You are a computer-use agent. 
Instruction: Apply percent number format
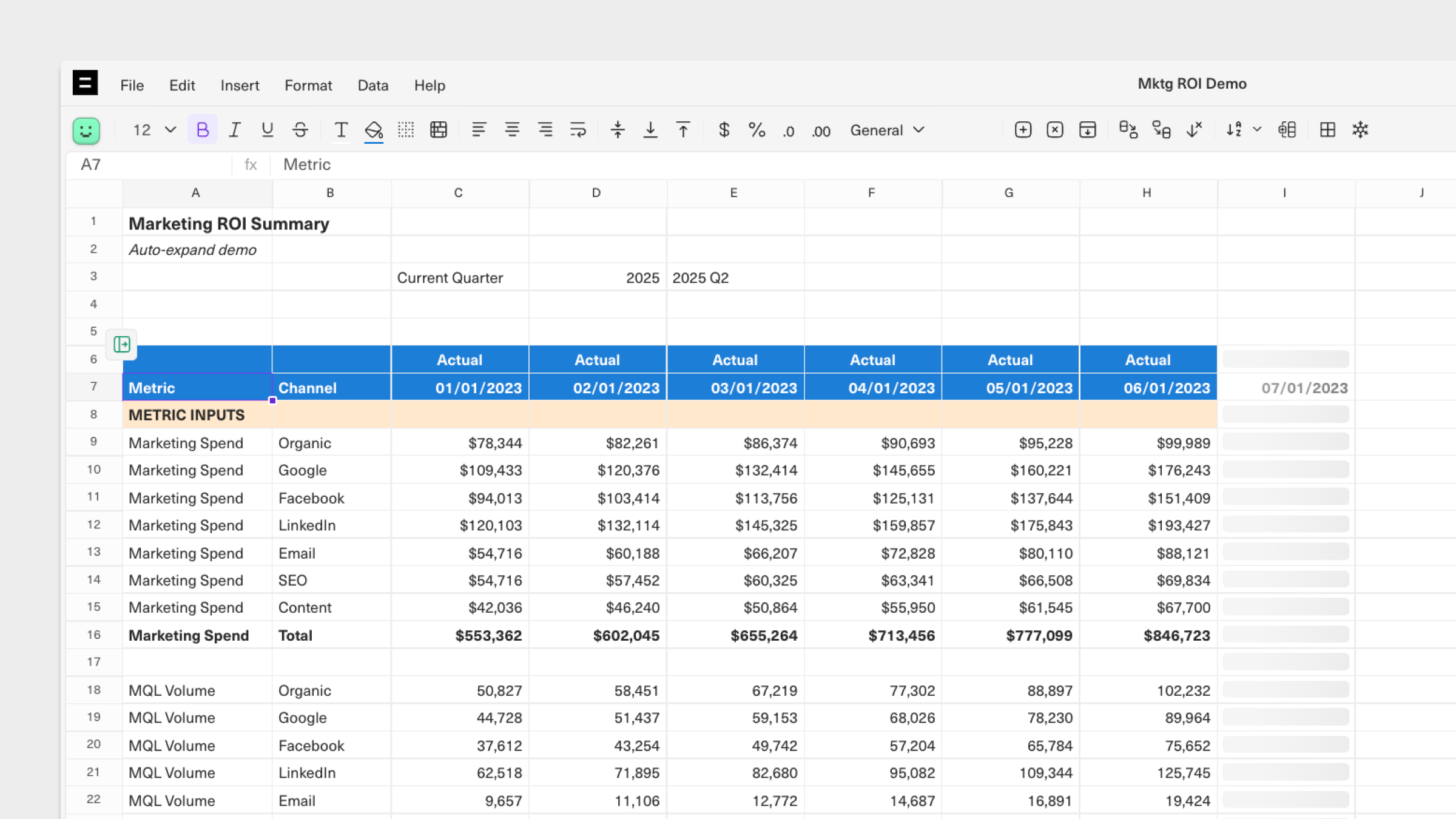[x=757, y=130]
